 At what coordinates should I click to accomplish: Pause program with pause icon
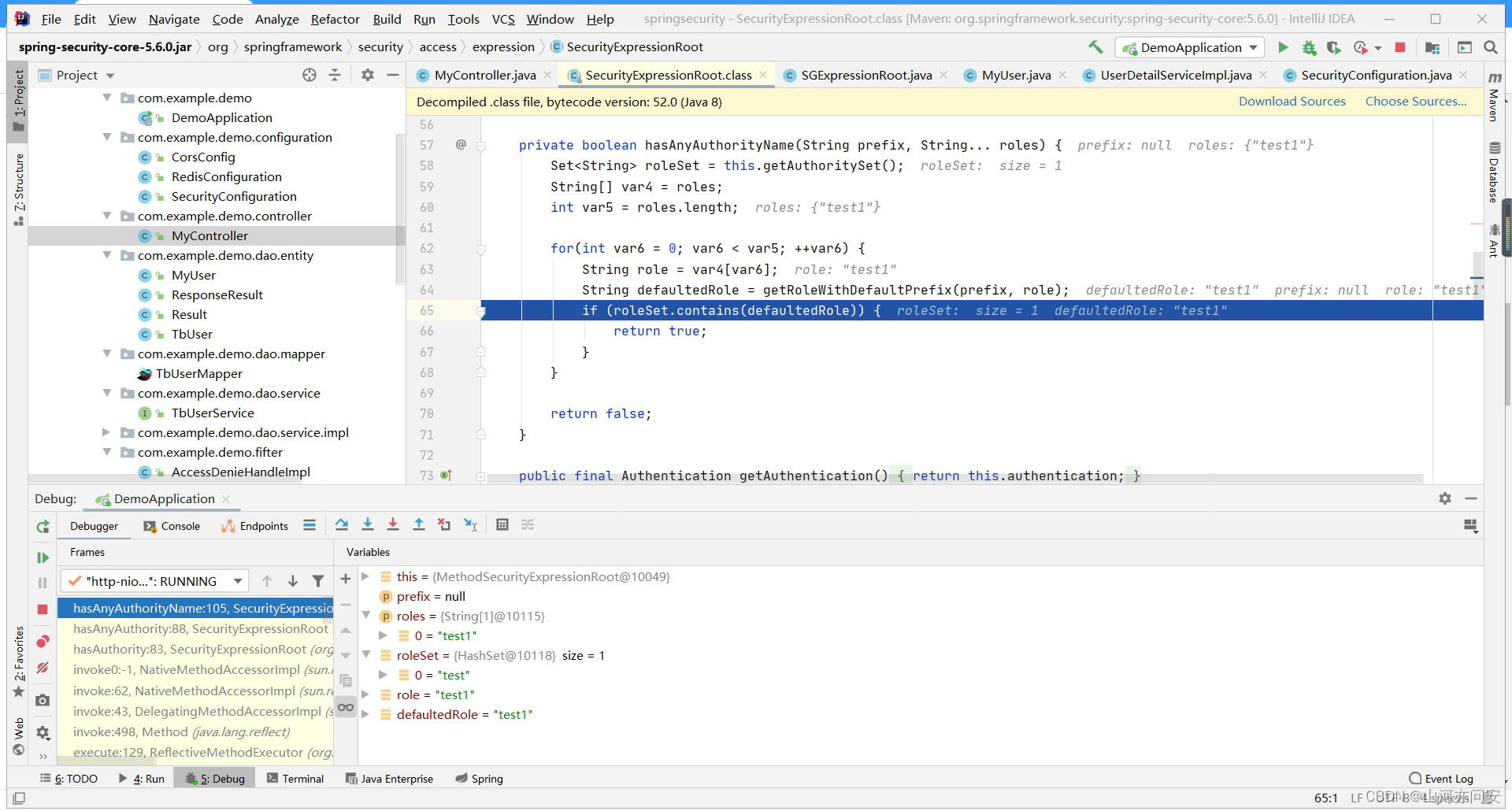click(43, 583)
